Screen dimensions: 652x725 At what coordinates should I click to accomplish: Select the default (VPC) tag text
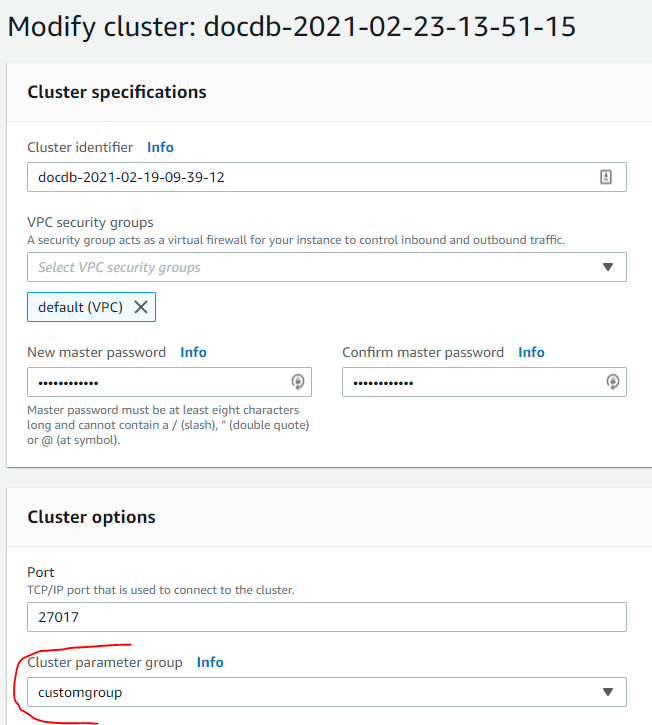click(80, 307)
